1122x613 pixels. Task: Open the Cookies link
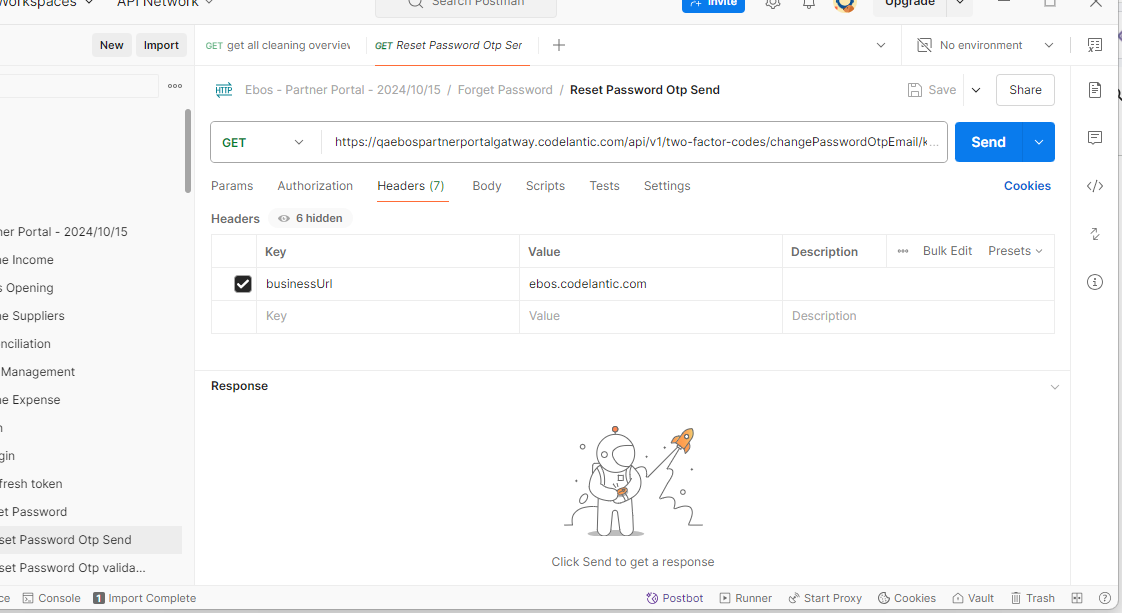[1027, 186]
